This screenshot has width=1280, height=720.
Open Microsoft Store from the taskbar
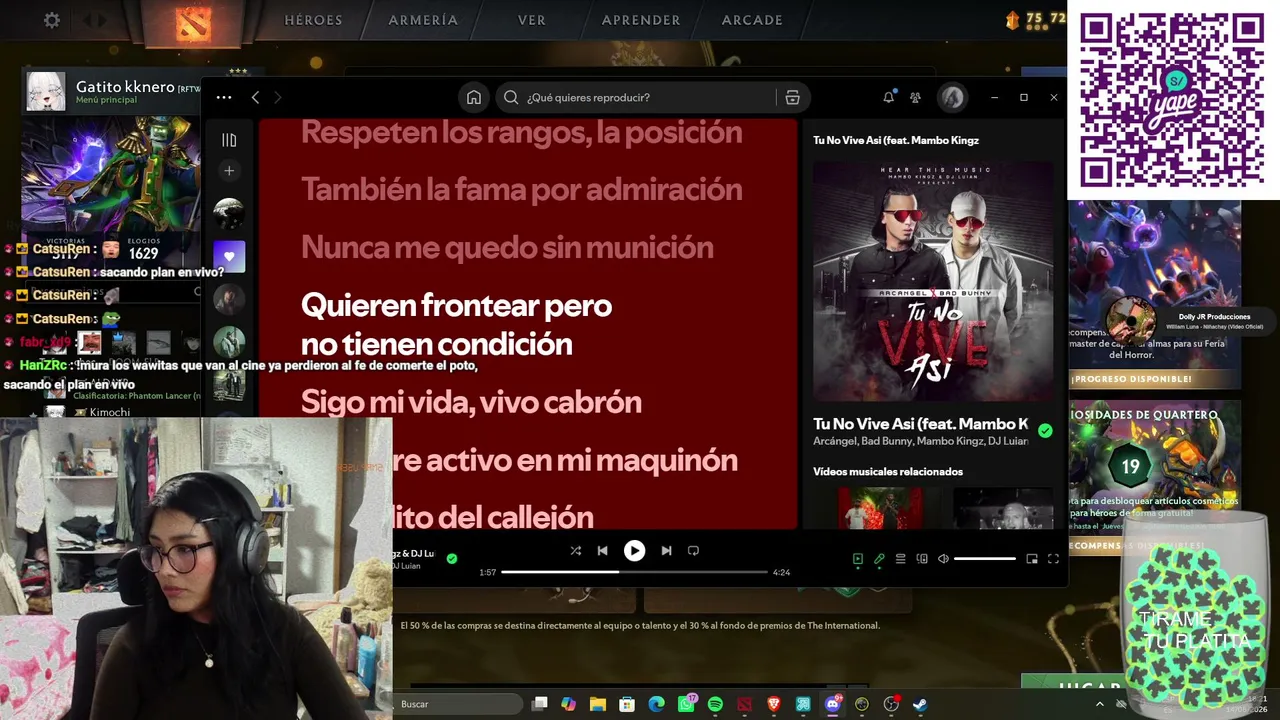(x=627, y=704)
